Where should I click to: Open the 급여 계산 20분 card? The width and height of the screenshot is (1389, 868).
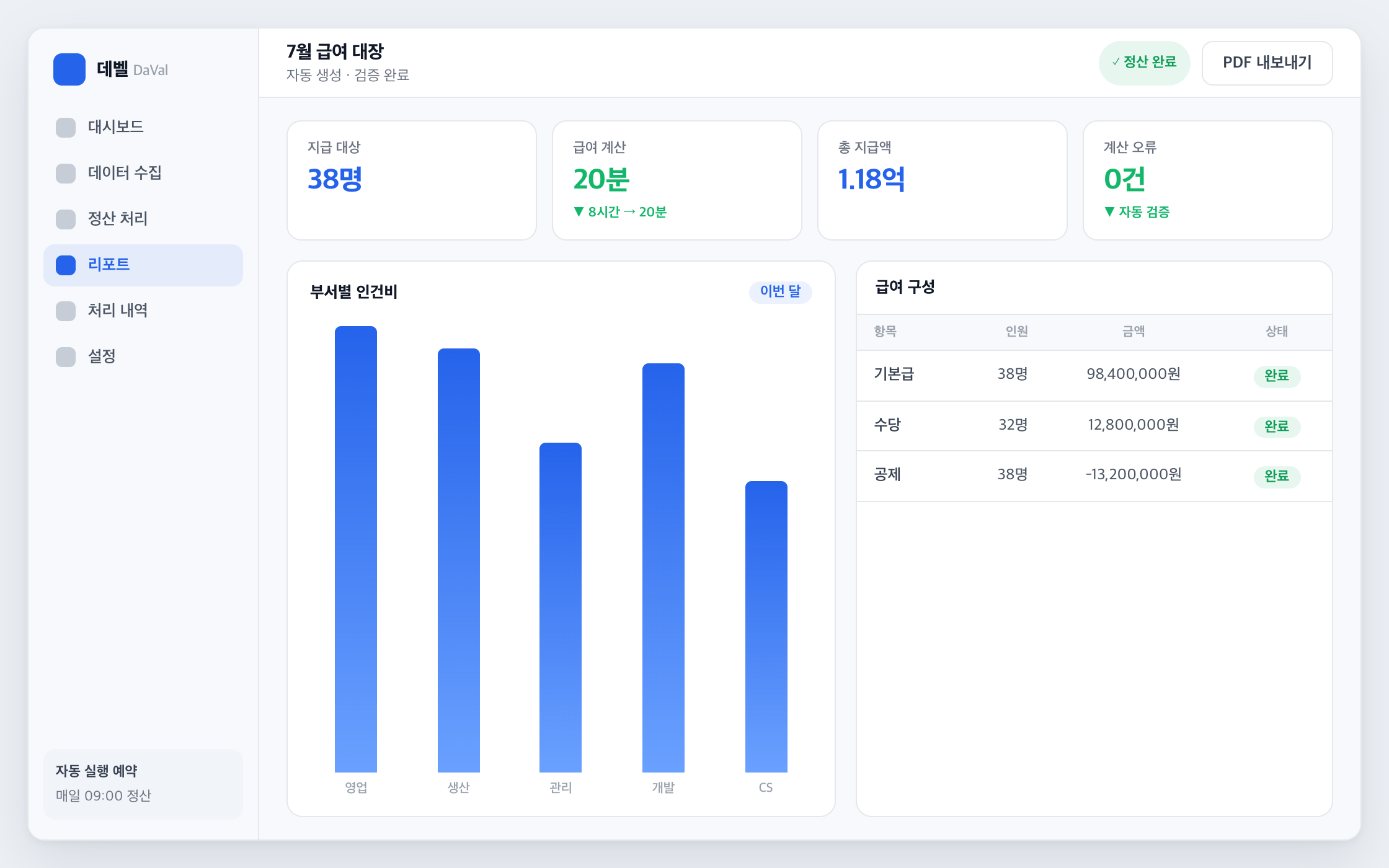pyautogui.click(x=677, y=180)
